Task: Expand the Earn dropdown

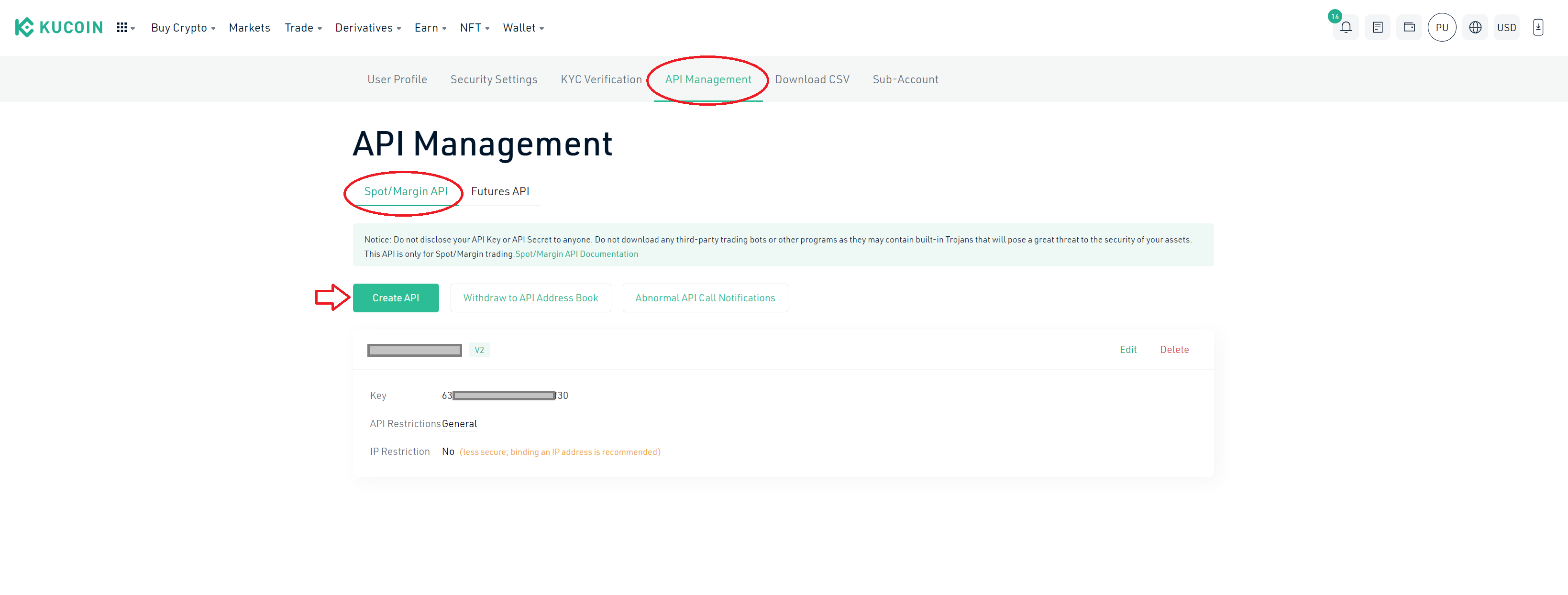Action: [431, 27]
